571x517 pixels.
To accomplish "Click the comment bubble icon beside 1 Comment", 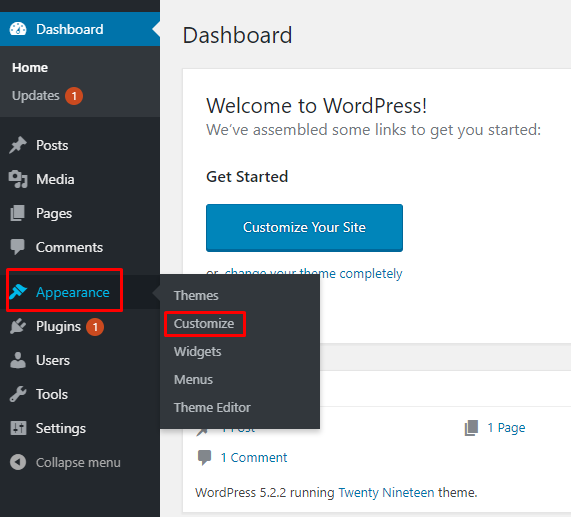I will tap(204, 457).
